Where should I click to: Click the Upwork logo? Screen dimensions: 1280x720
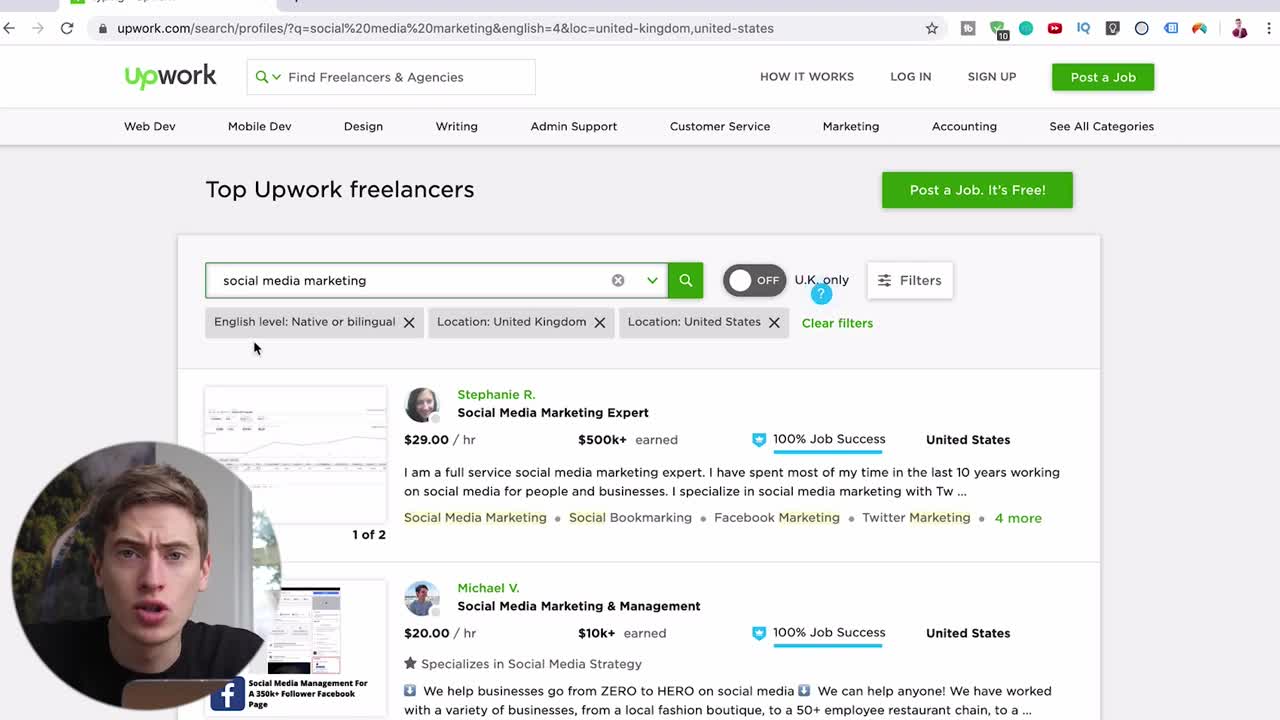coord(170,77)
